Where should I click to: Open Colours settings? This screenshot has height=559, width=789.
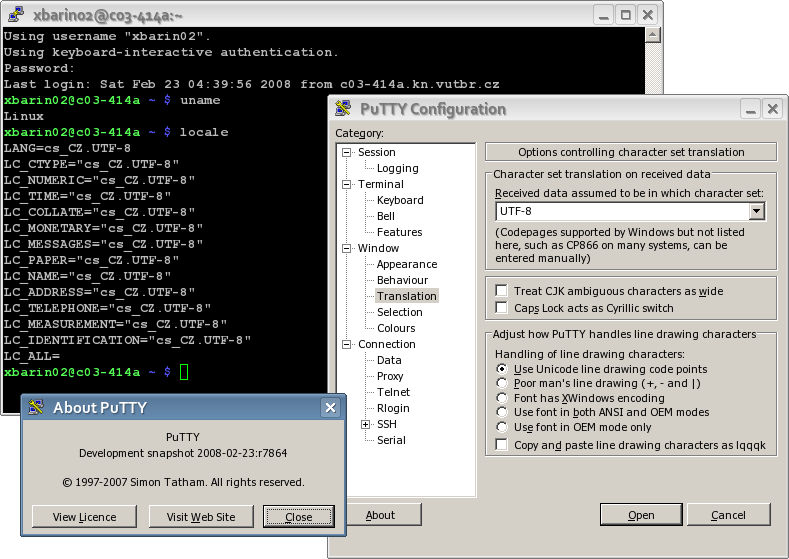pyautogui.click(x=396, y=328)
